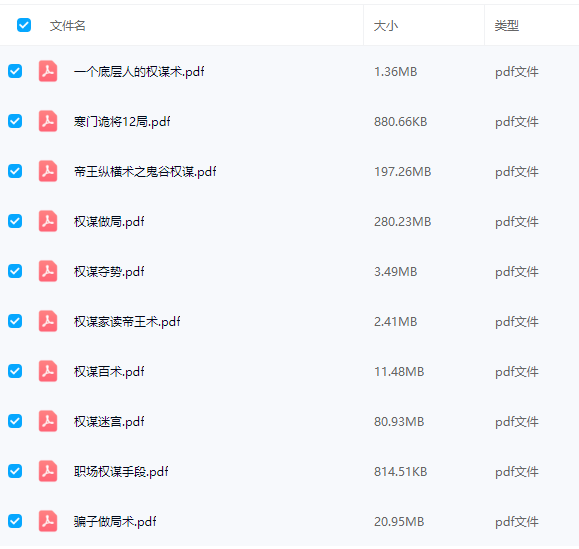Click size value 2.41MB
Image resolution: width=579 pixels, height=549 pixels.
tap(395, 322)
